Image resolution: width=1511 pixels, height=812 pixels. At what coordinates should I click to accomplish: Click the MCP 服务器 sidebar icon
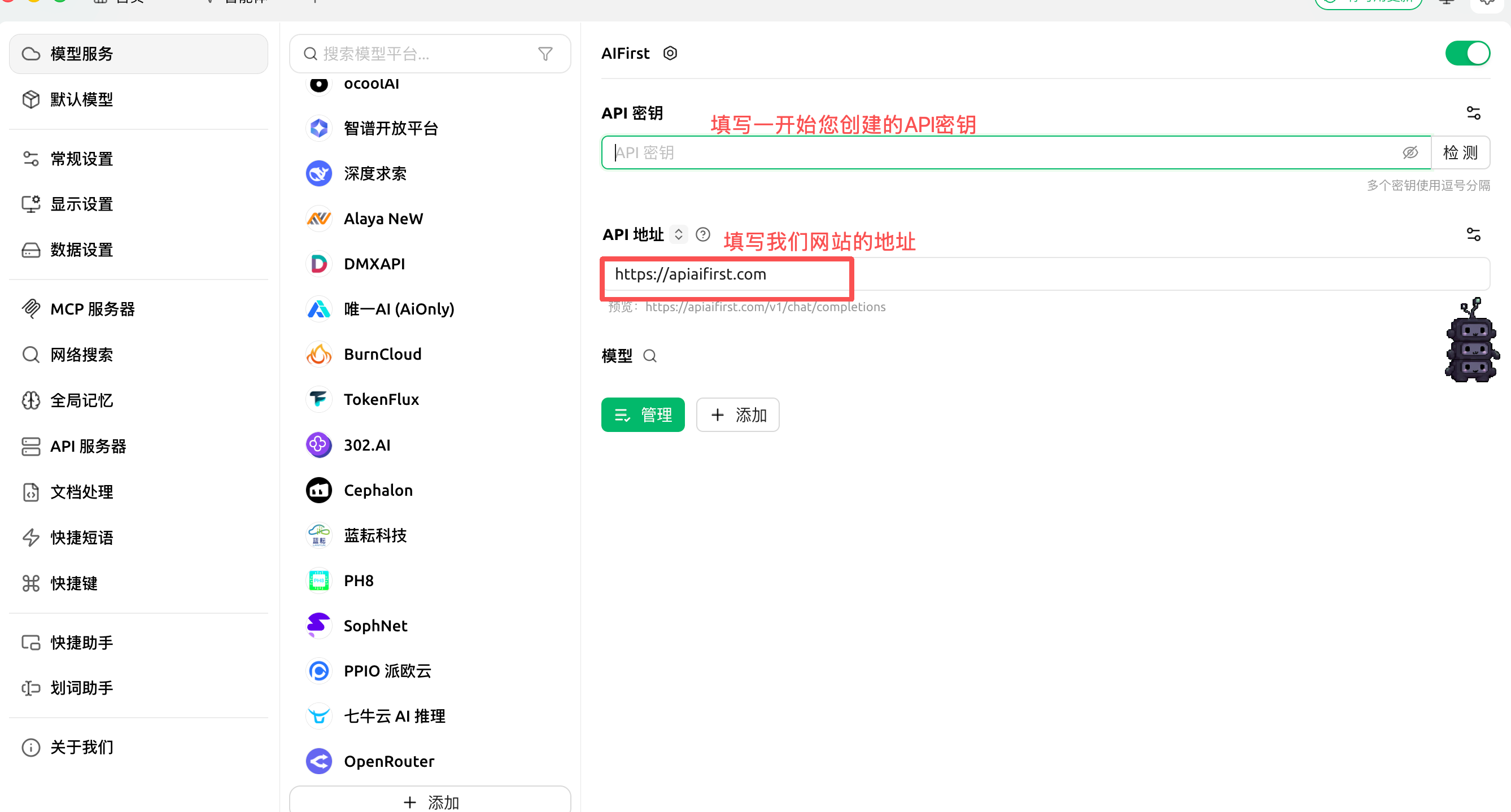coord(31,309)
